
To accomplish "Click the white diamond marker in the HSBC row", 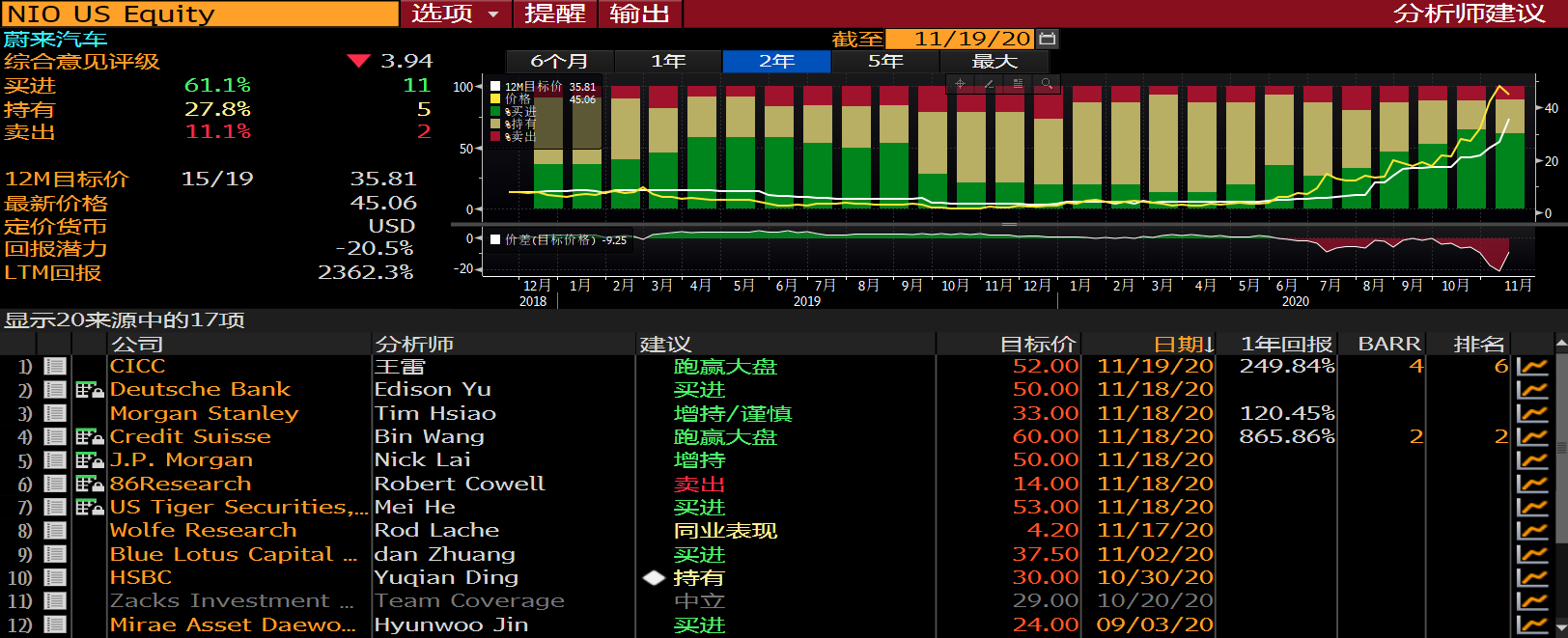I will 655,578.
